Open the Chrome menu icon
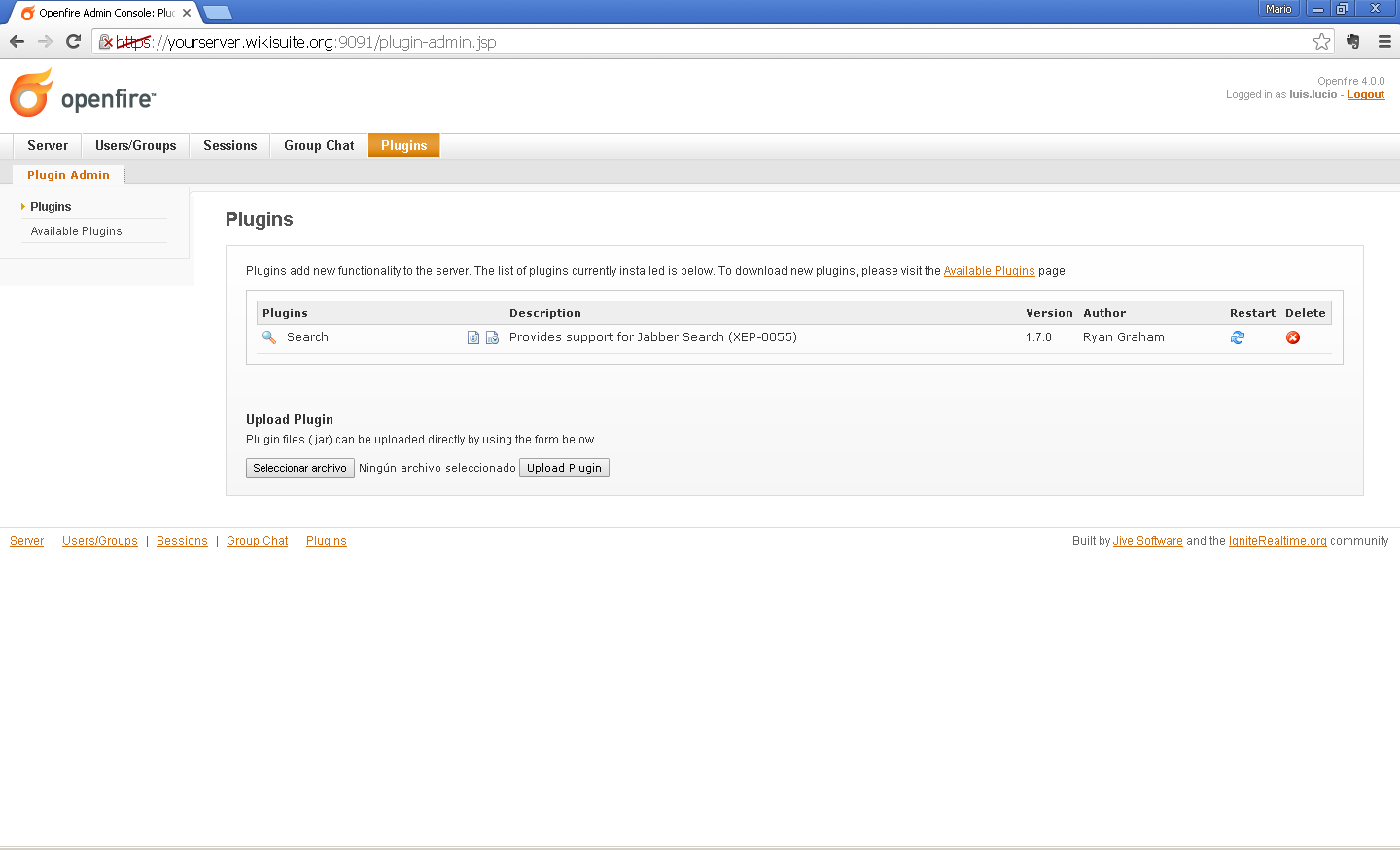This screenshot has width=1400, height=850. click(x=1384, y=42)
